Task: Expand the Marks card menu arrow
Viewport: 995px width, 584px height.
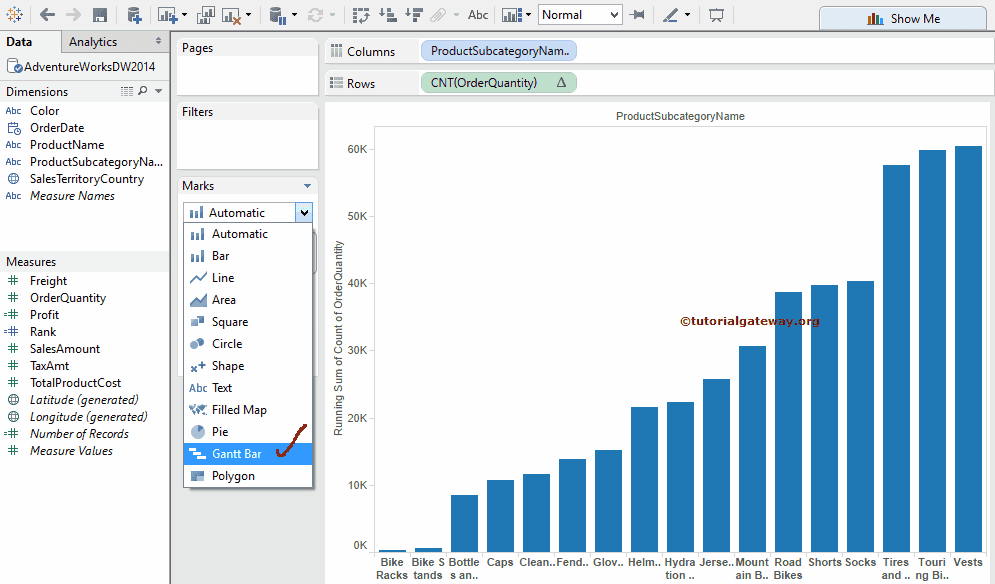Action: coord(307,186)
